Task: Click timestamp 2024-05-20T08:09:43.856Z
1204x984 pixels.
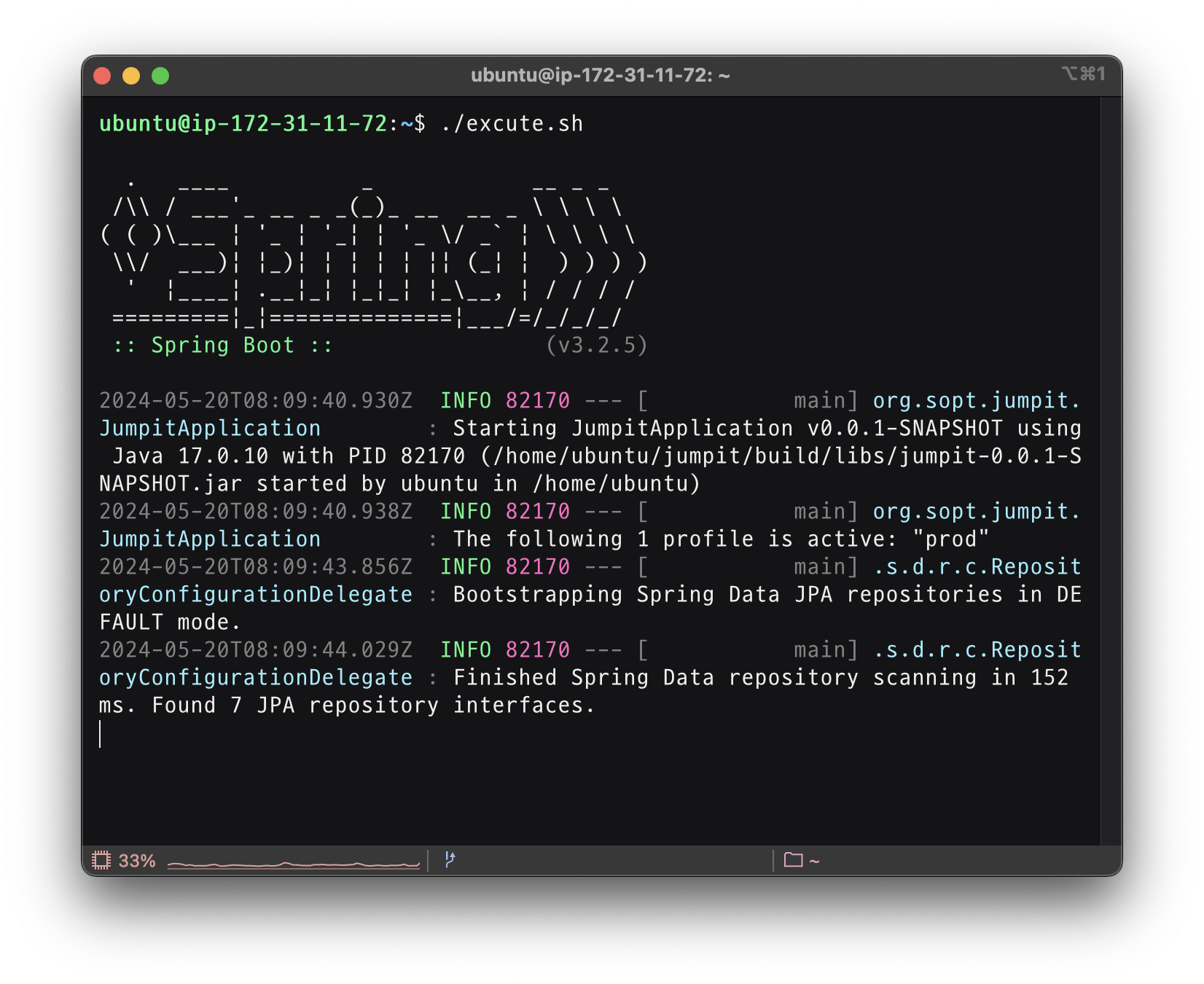Action: coord(256,566)
